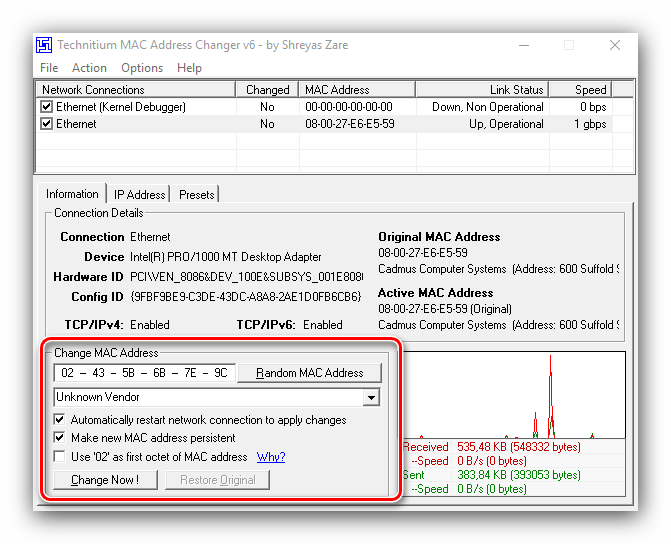Screen dimensions: 671x544
Task: Enable Use '02' as first octet checkbox
Action: point(60,457)
